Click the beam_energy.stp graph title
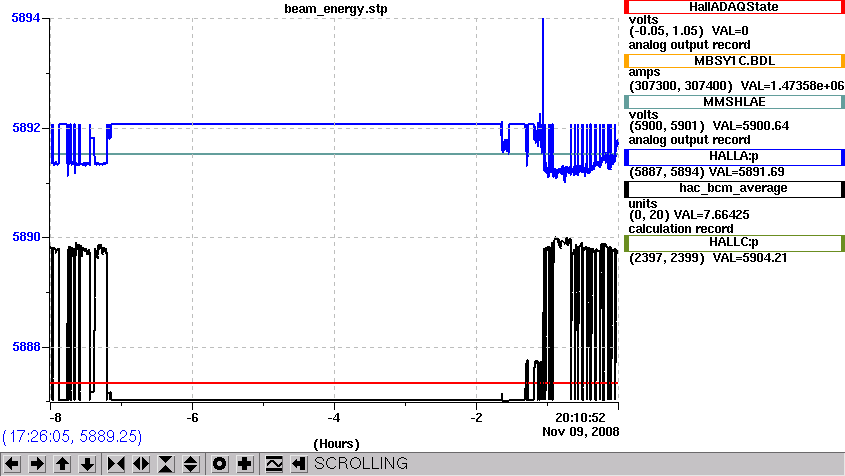Screen dimensions: 845x476 (336, 9)
